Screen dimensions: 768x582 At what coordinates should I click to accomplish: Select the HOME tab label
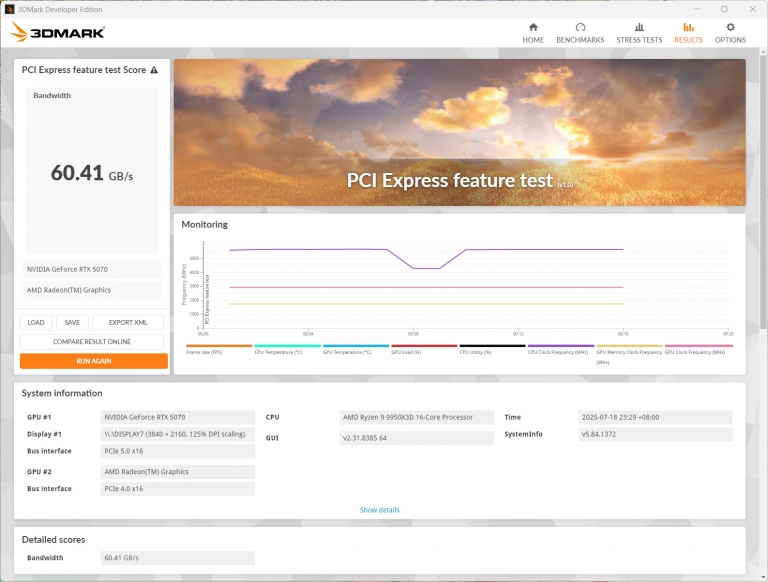pos(533,40)
